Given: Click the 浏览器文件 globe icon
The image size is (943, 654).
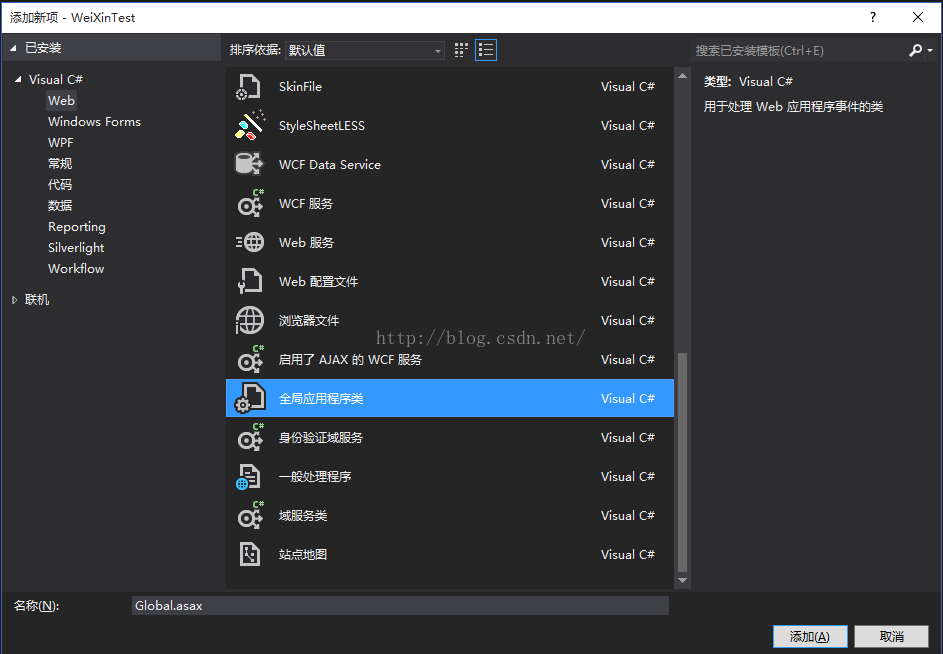Looking at the screenshot, I should (x=250, y=320).
